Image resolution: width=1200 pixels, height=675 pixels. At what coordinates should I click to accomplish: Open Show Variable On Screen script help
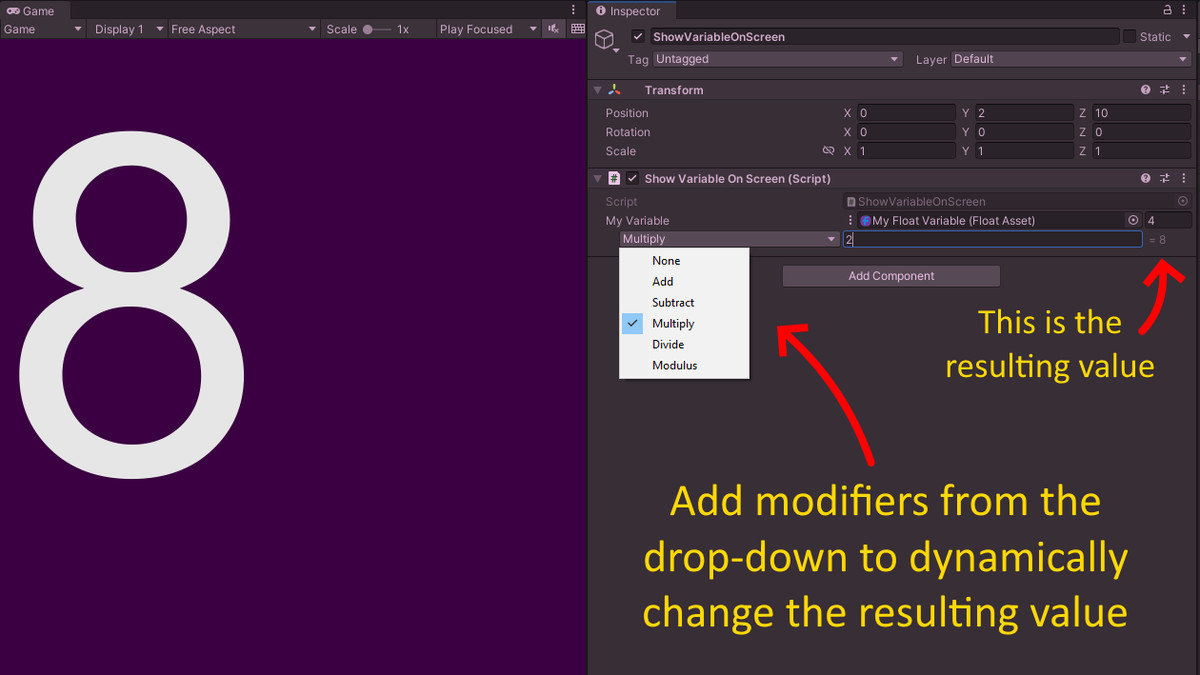[x=1146, y=178]
